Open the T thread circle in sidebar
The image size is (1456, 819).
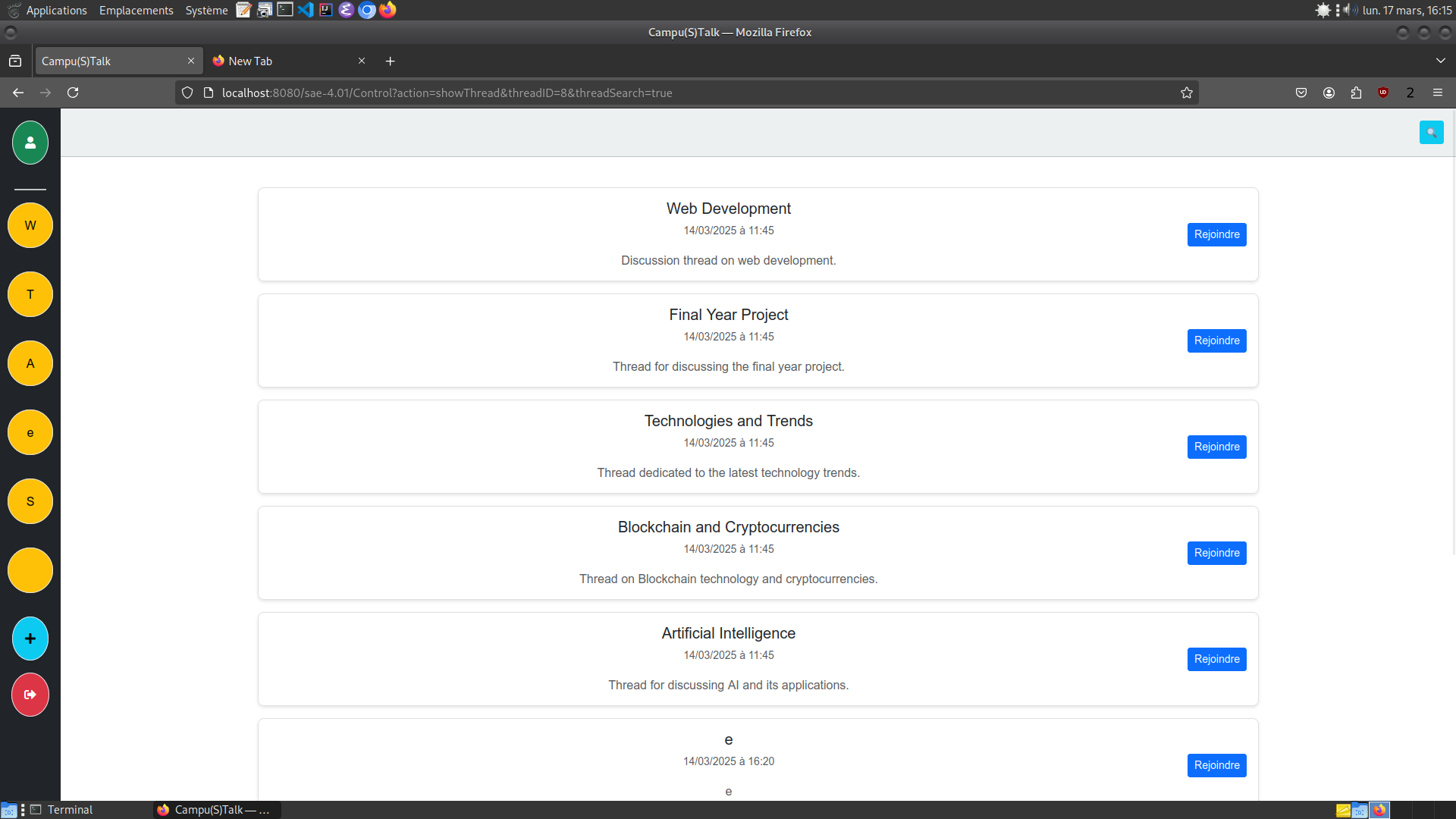point(30,294)
